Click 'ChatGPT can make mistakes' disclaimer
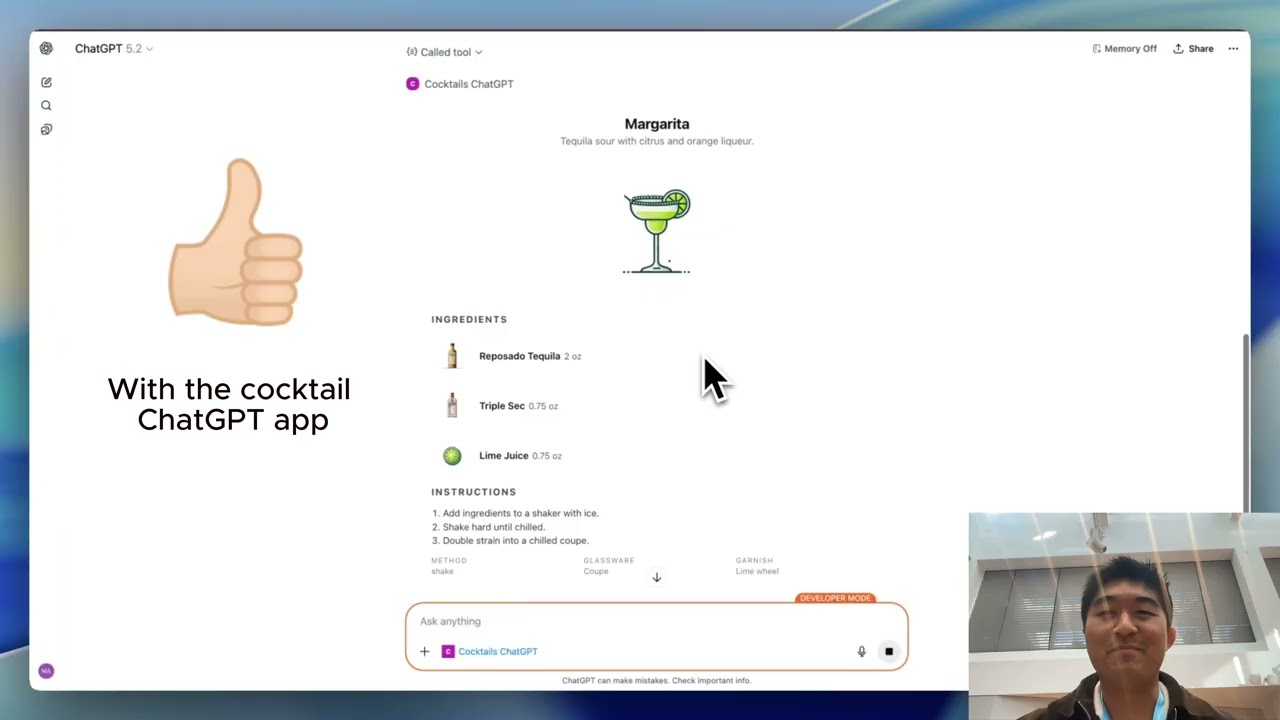 656,680
